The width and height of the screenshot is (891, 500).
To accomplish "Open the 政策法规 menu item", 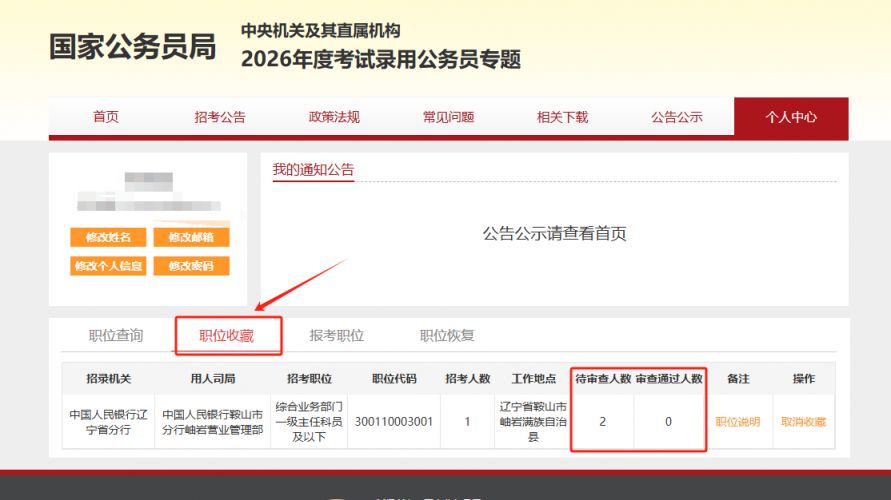I will click(x=334, y=117).
